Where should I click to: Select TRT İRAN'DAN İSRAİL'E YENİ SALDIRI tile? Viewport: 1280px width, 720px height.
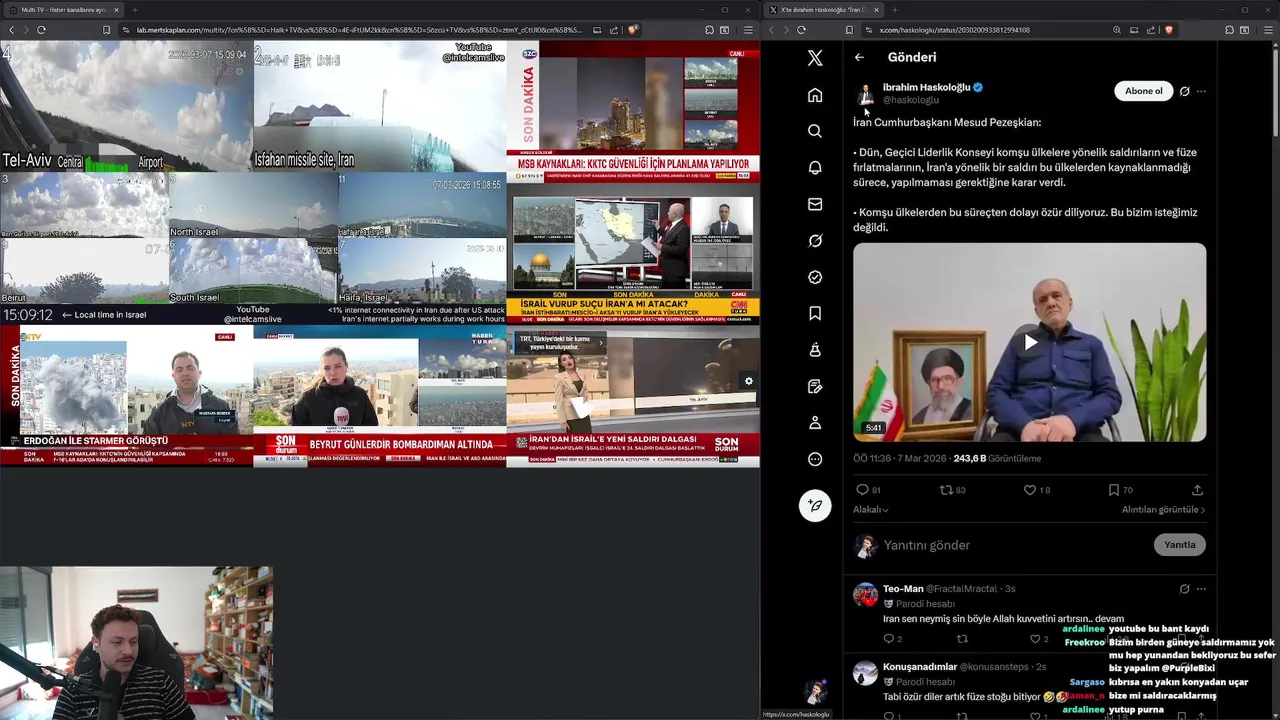click(633, 396)
